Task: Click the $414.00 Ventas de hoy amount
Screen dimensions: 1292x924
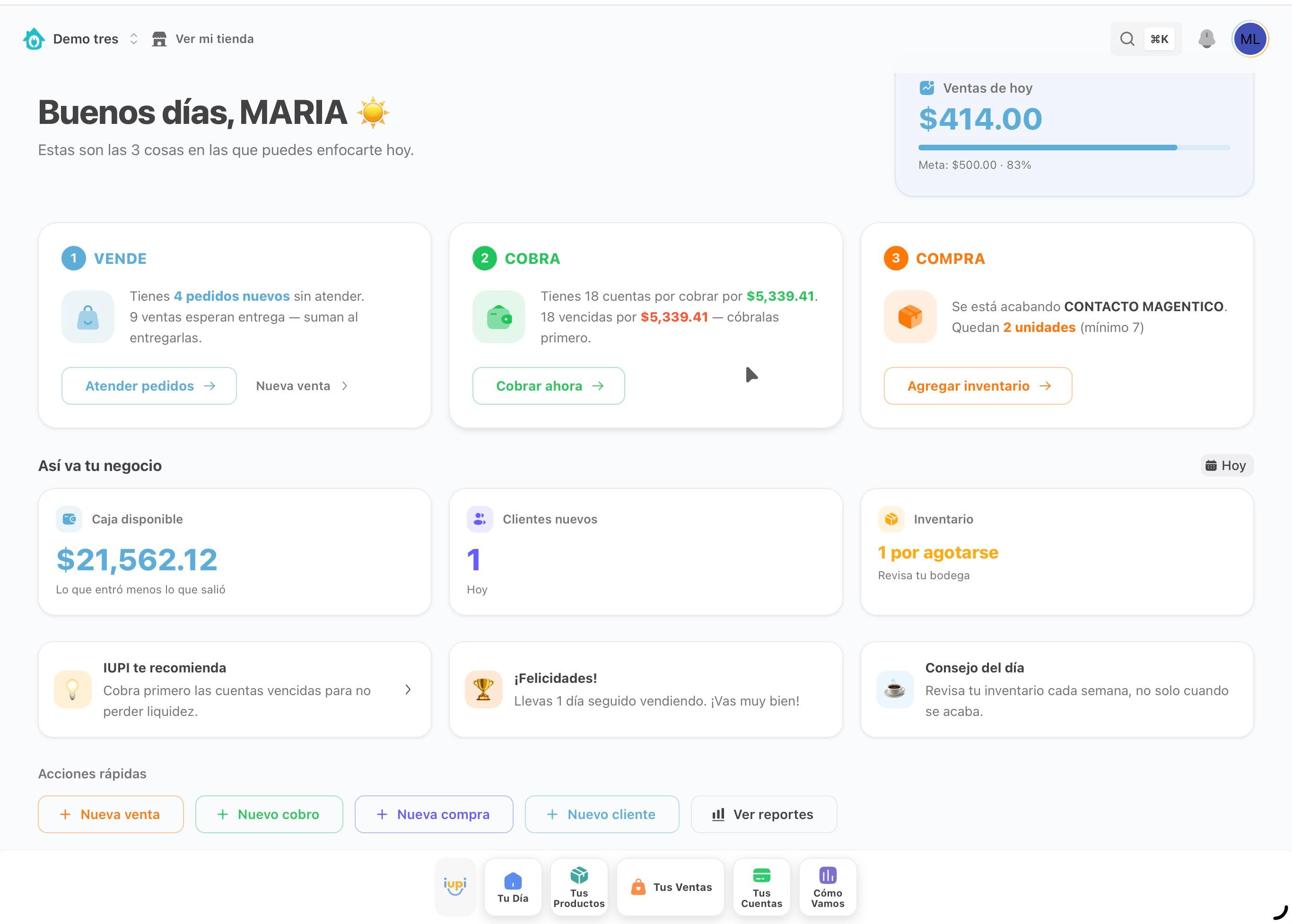Action: 980,119
